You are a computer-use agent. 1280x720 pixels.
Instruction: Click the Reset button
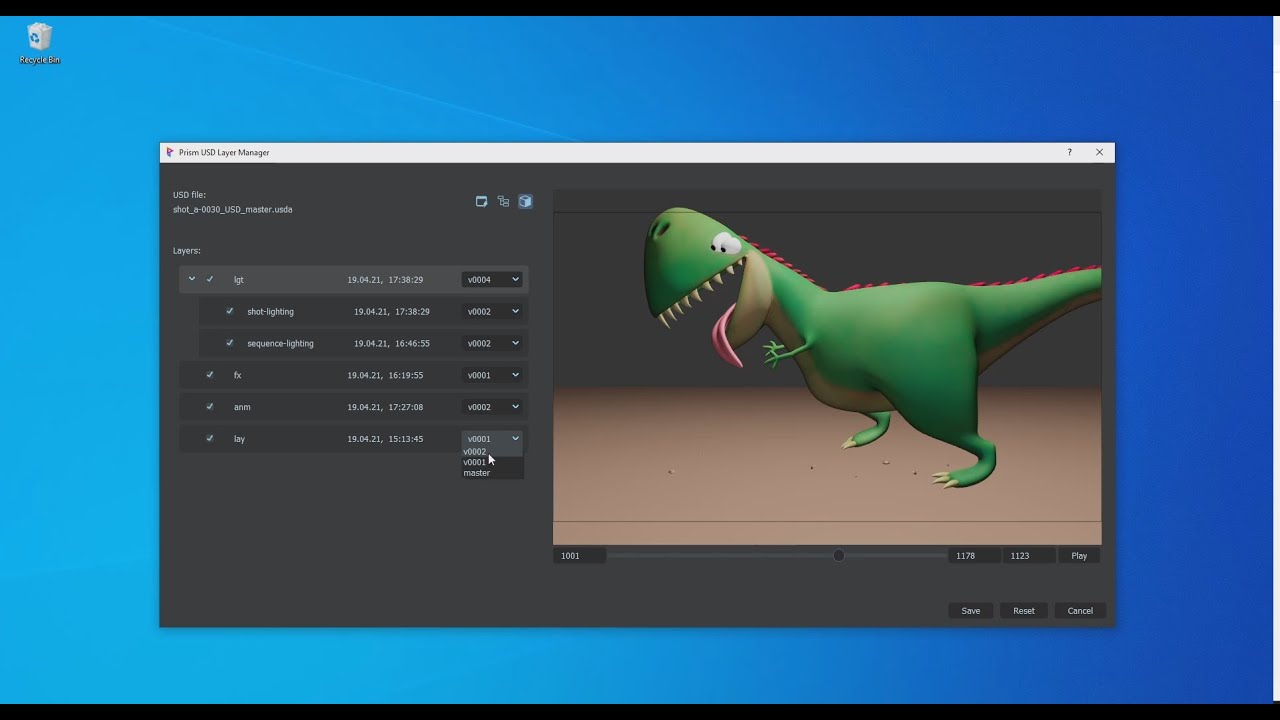click(x=1024, y=610)
